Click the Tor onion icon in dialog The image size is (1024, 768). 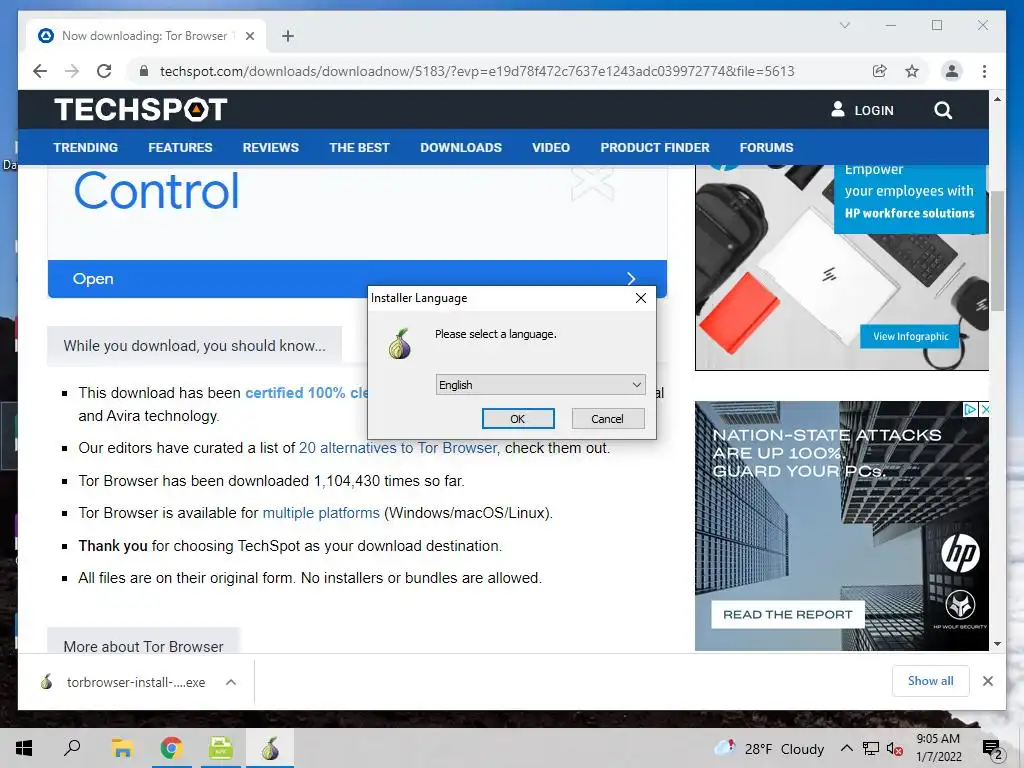(400, 344)
